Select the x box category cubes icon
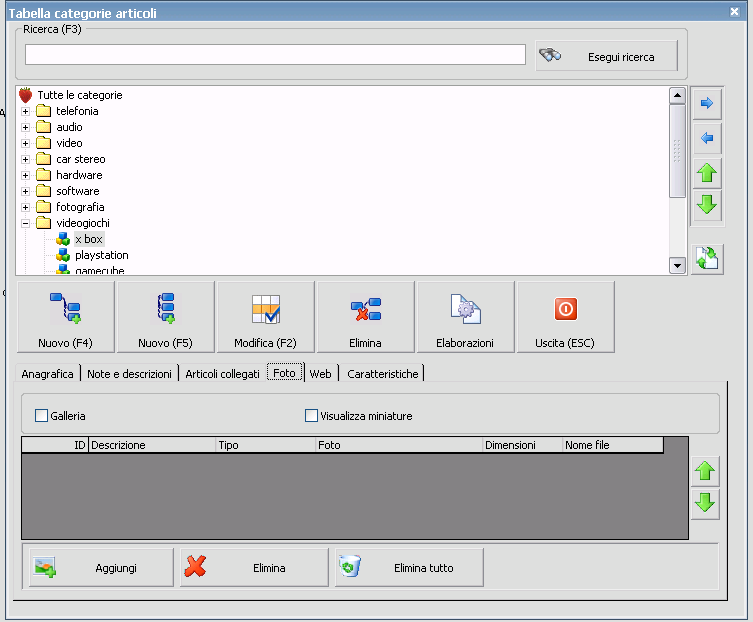This screenshot has width=753, height=622. pos(62,239)
